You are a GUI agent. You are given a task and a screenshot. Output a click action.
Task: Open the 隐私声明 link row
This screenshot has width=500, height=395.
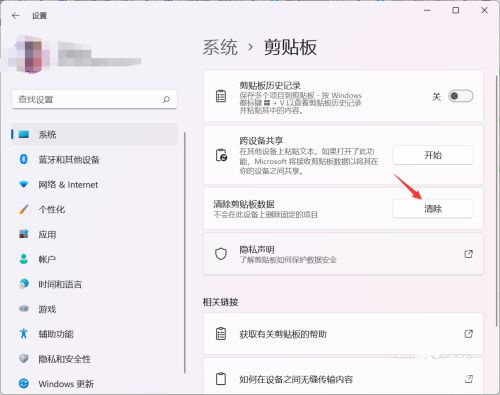pos(343,254)
